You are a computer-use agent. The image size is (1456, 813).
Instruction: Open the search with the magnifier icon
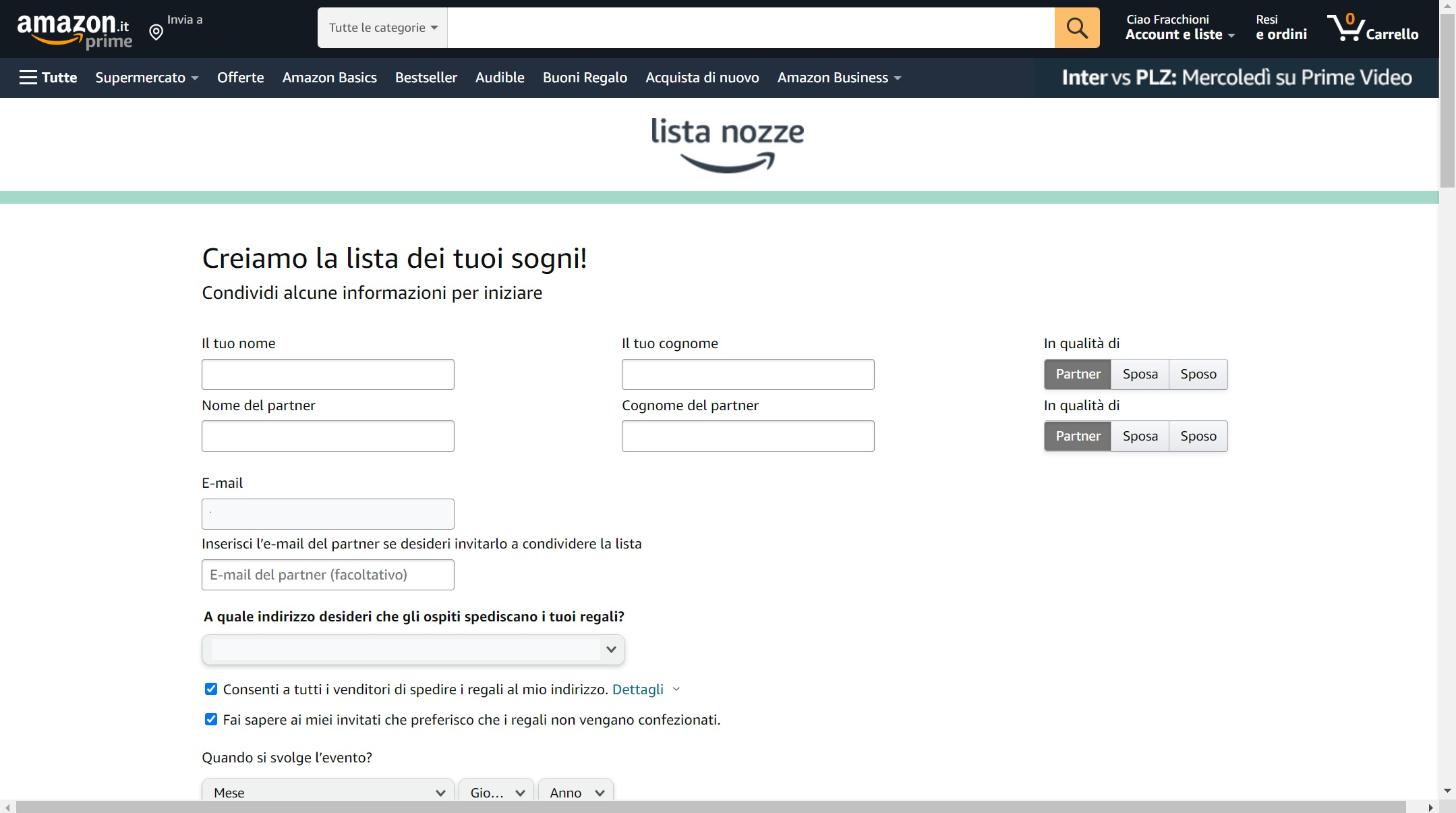(1076, 28)
